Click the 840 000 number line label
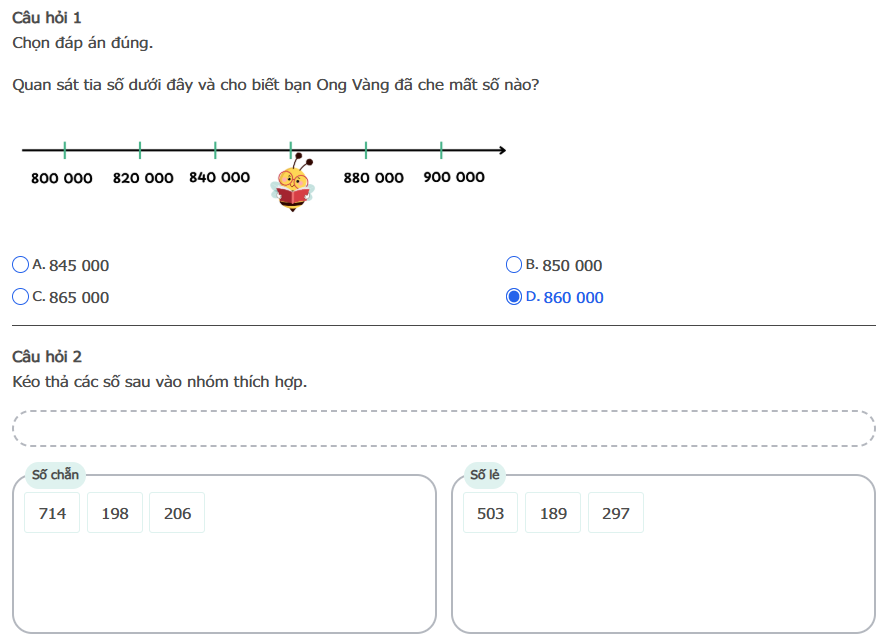The image size is (881, 639). (219, 177)
